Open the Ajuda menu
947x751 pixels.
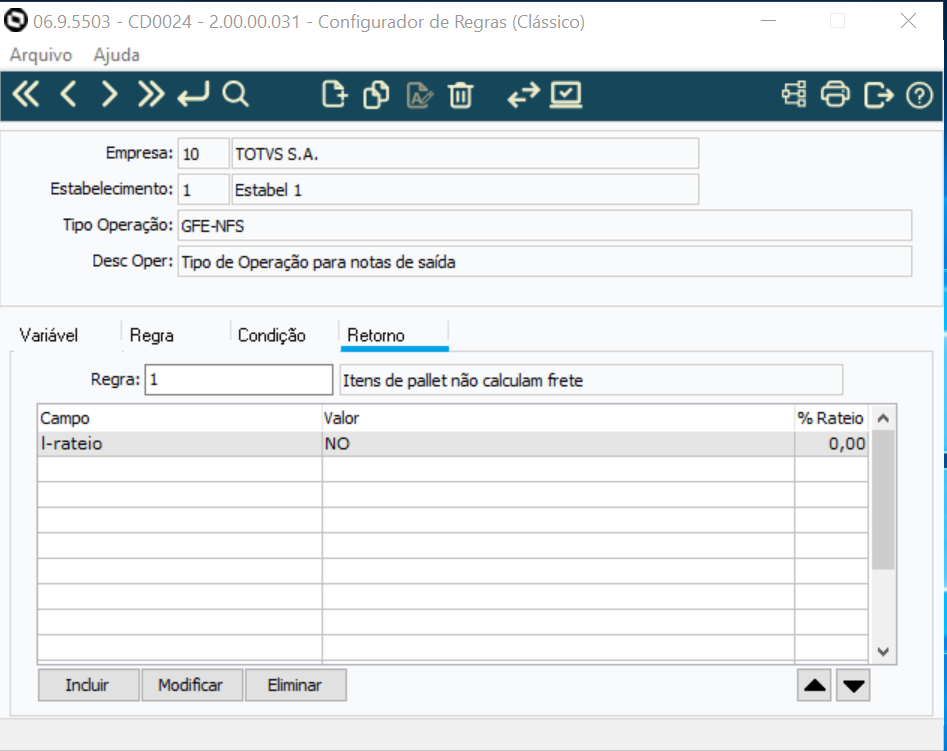point(117,55)
